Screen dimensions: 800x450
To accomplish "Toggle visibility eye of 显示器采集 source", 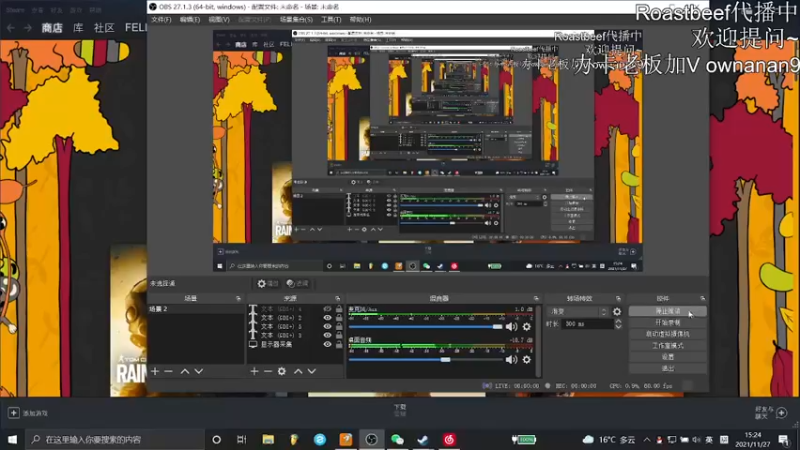I will [x=327, y=344].
